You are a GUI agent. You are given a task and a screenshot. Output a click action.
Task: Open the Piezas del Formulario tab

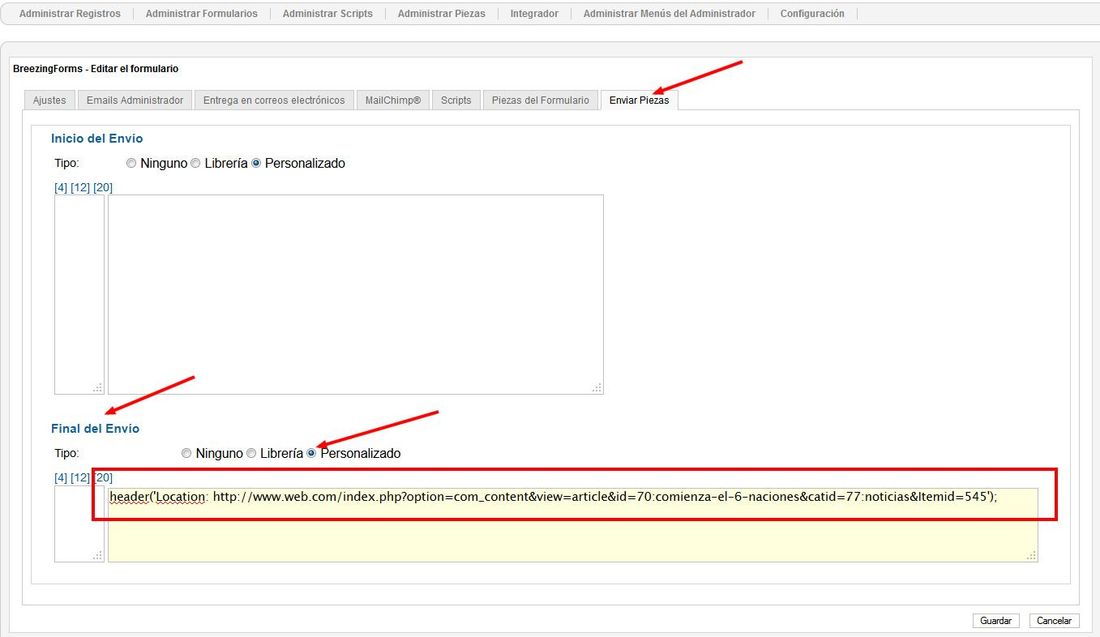pos(540,100)
